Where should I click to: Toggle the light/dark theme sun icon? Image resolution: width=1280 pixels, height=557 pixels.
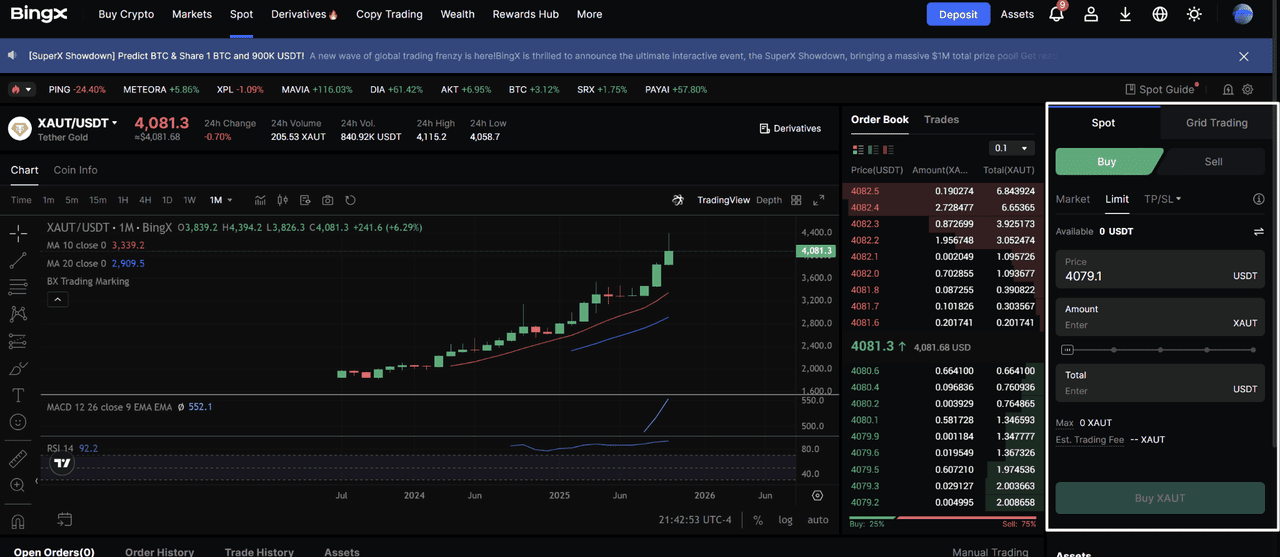pyautogui.click(x=1194, y=14)
